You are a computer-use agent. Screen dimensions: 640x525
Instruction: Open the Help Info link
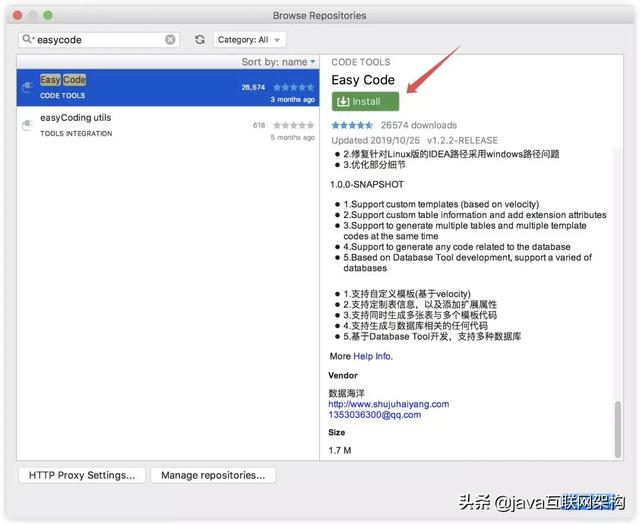[x=373, y=356]
